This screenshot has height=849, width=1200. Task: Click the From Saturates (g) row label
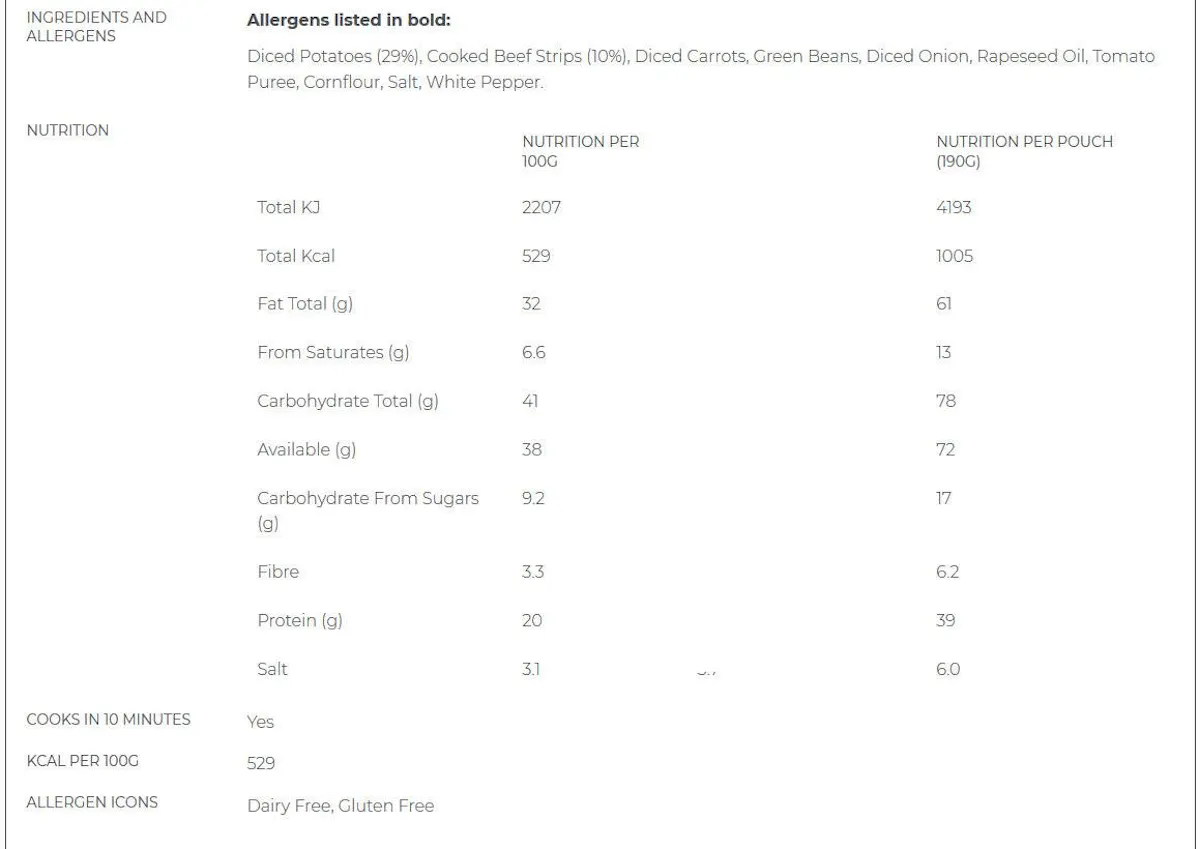[x=333, y=352]
